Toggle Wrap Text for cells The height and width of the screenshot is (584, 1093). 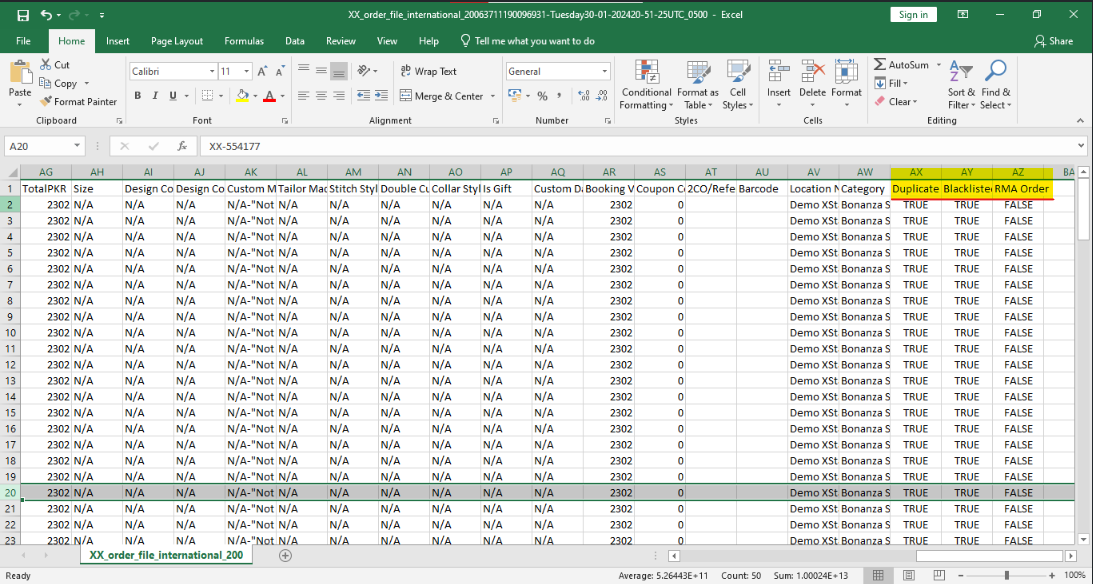click(x=427, y=71)
